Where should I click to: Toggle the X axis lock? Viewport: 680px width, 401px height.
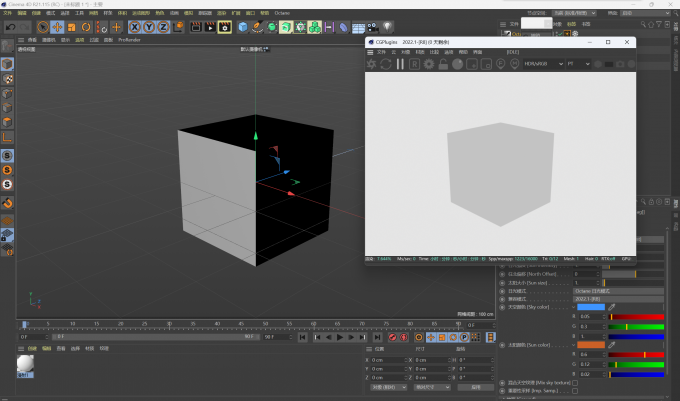135,27
